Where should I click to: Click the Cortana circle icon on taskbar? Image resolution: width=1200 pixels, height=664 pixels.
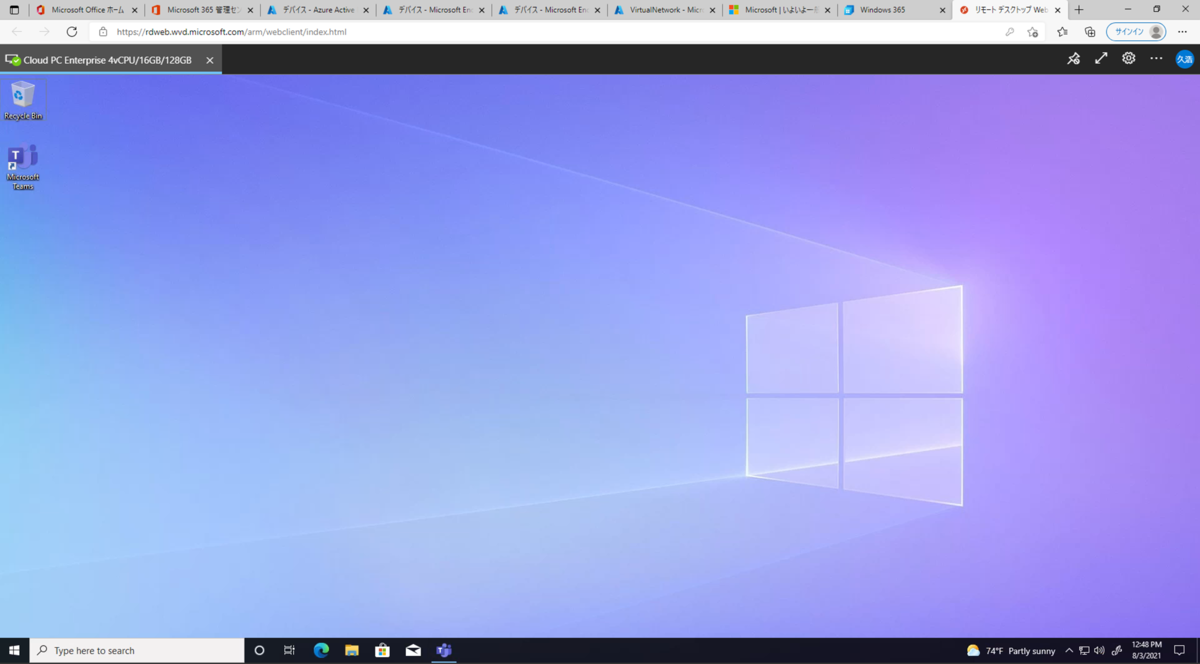coord(259,650)
